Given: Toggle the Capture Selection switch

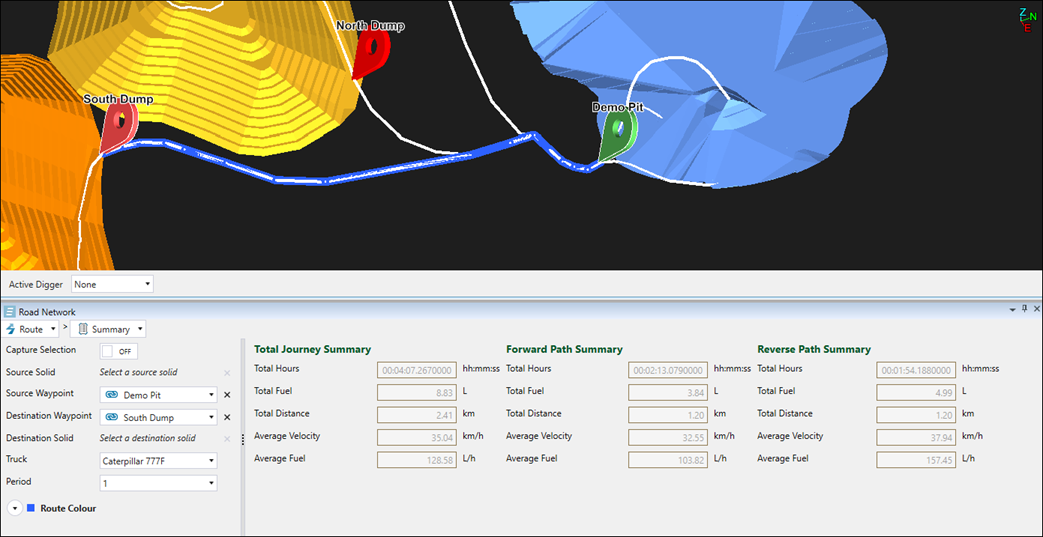Looking at the screenshot, I should point(118,351).
